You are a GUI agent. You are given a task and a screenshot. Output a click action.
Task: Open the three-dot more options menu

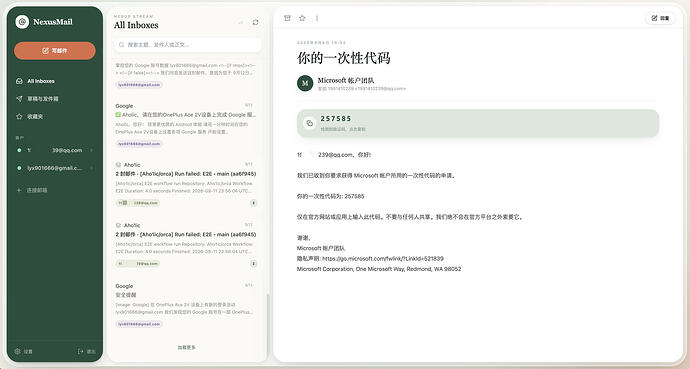(x=317, y=18)
